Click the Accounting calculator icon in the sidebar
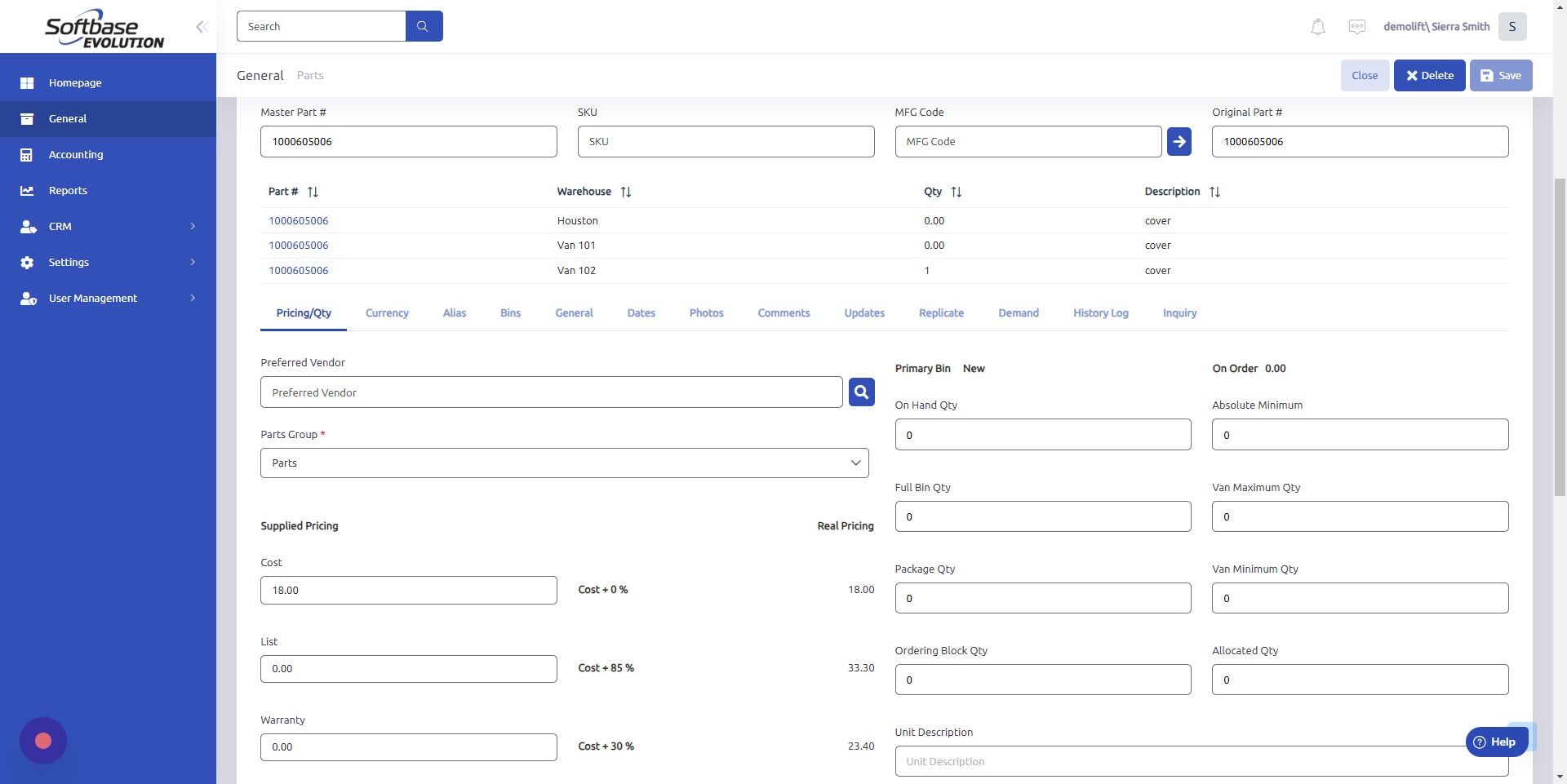The image size is (1567, 784). [x=27, y=154]
